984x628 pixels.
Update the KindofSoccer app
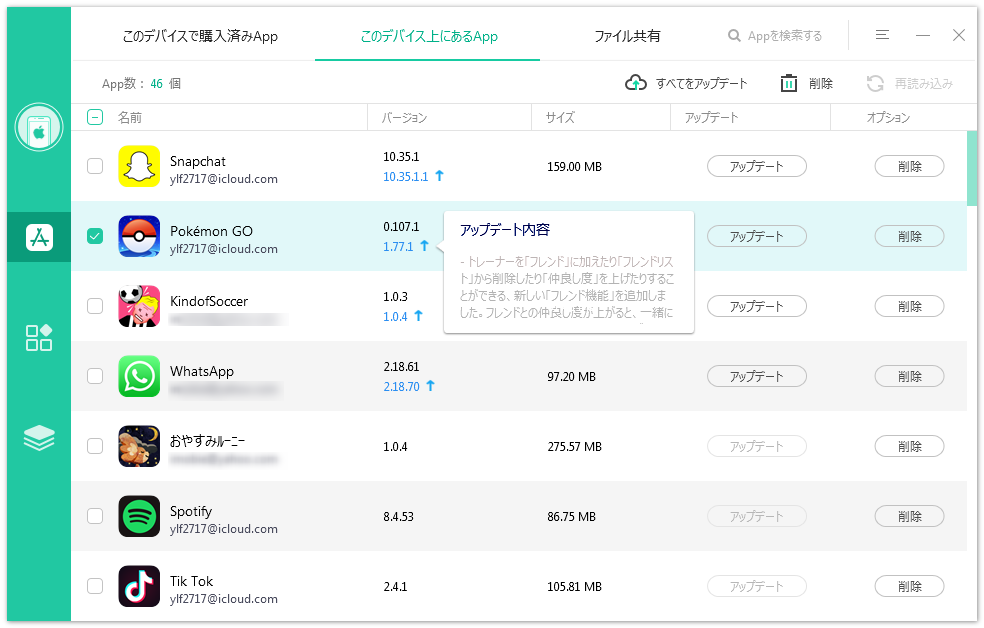click(x=757, y=306)
